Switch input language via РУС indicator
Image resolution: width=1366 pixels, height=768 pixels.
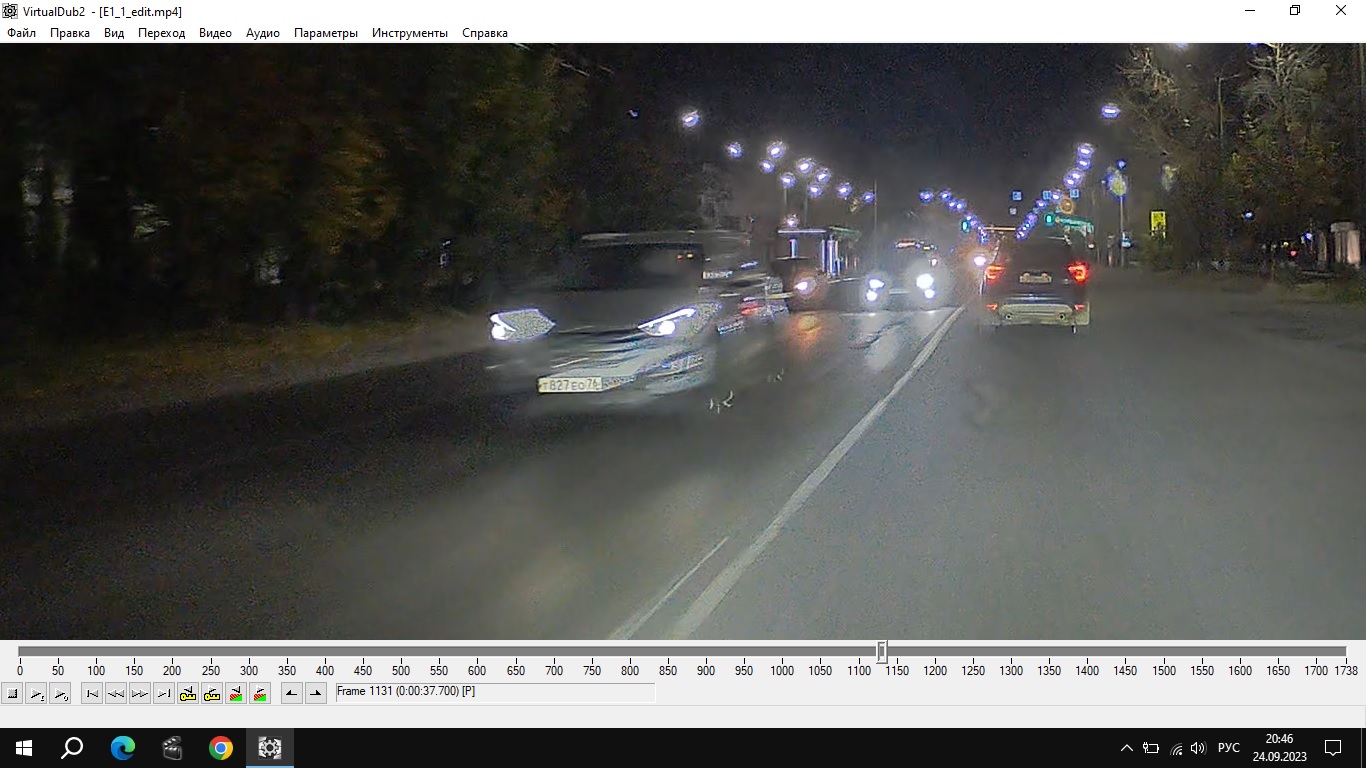click(x=1229, y=748)
